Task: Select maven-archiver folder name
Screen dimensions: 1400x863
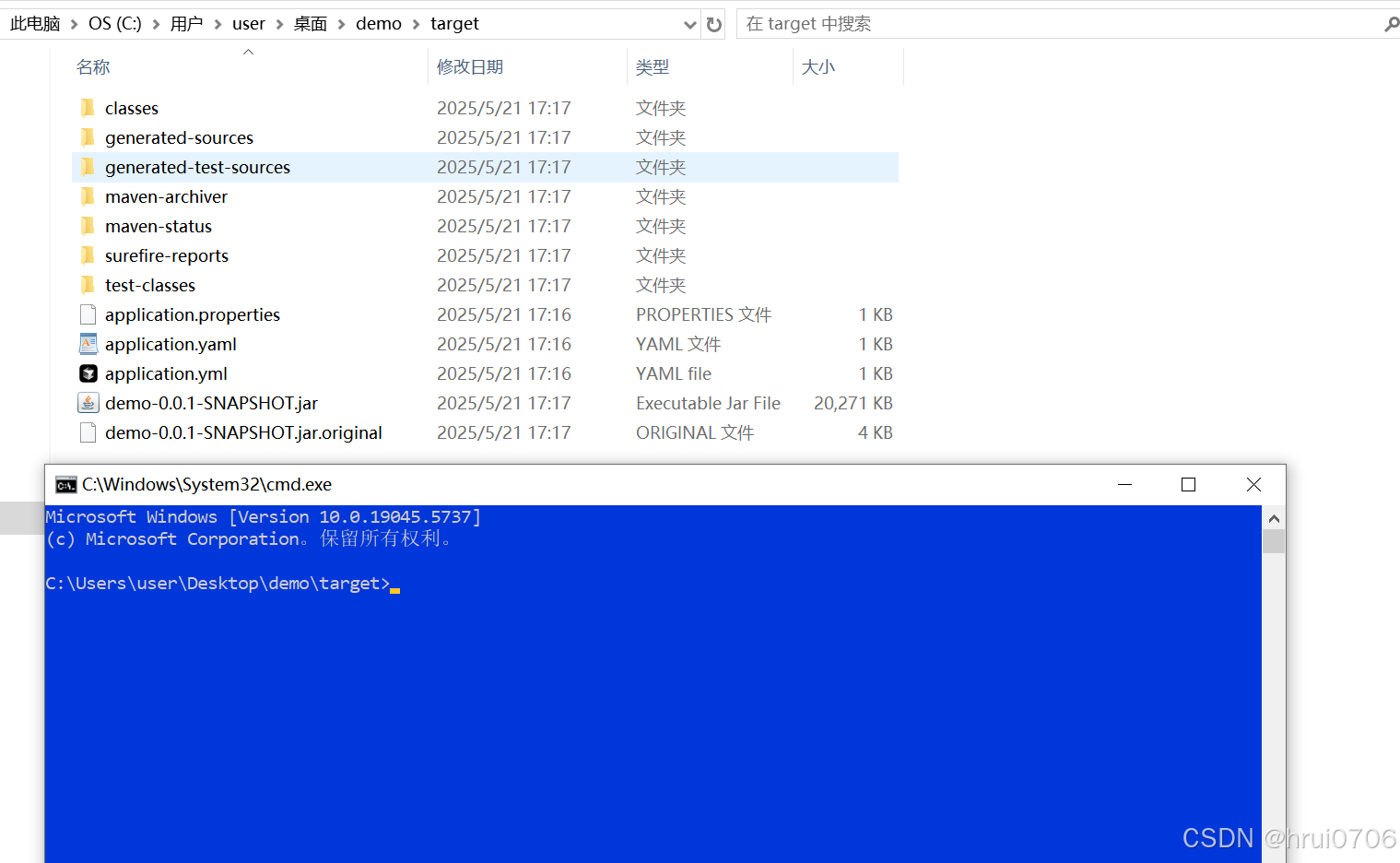Action: 166,196
